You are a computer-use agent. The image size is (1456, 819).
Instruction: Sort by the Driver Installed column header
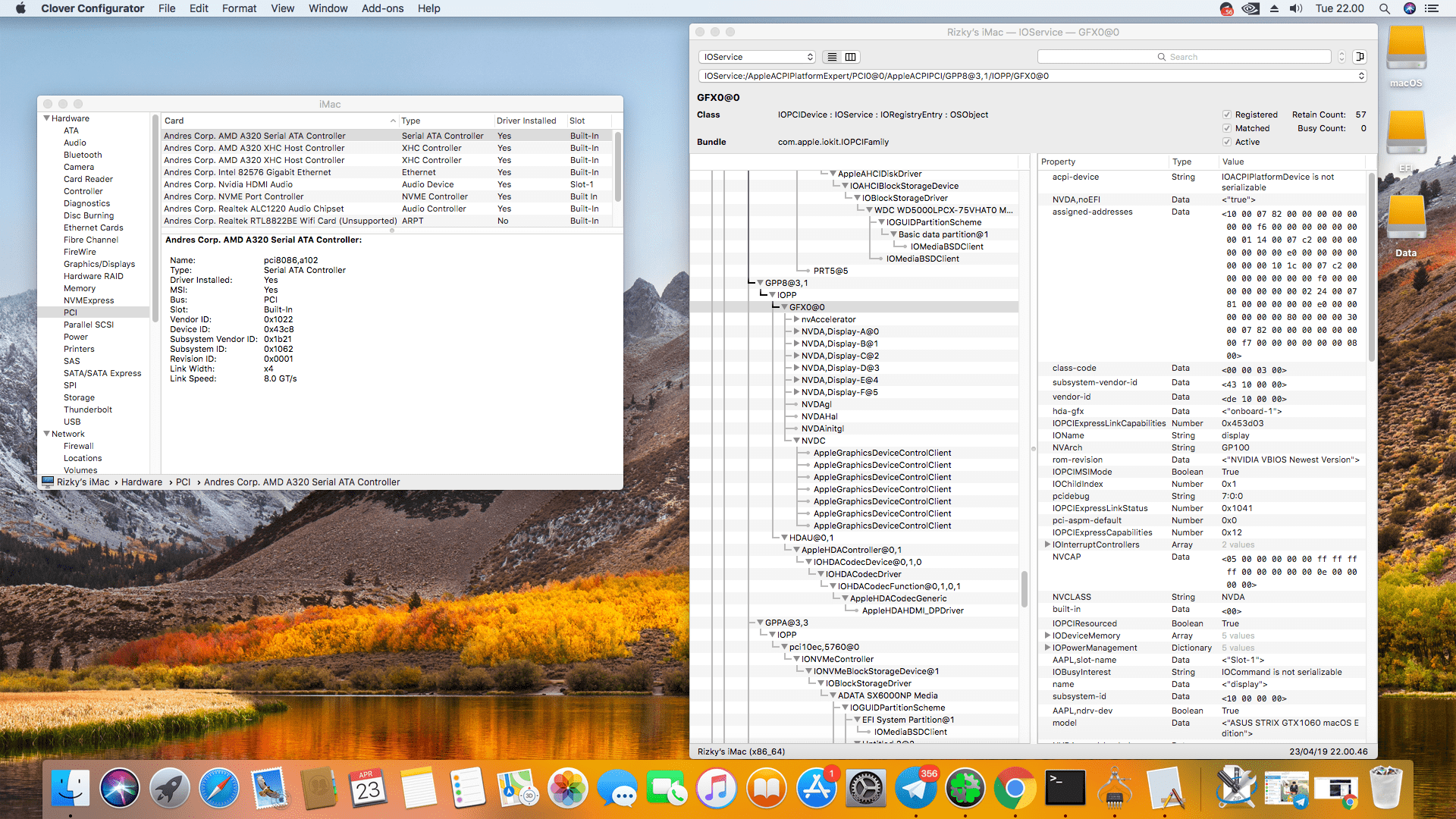526,121
